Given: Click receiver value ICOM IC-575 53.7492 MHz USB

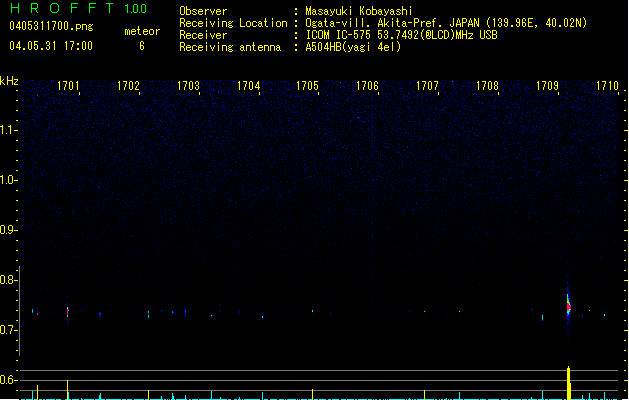Looking at the screenshot, I should pyautogui.click(x=401, y=35).
